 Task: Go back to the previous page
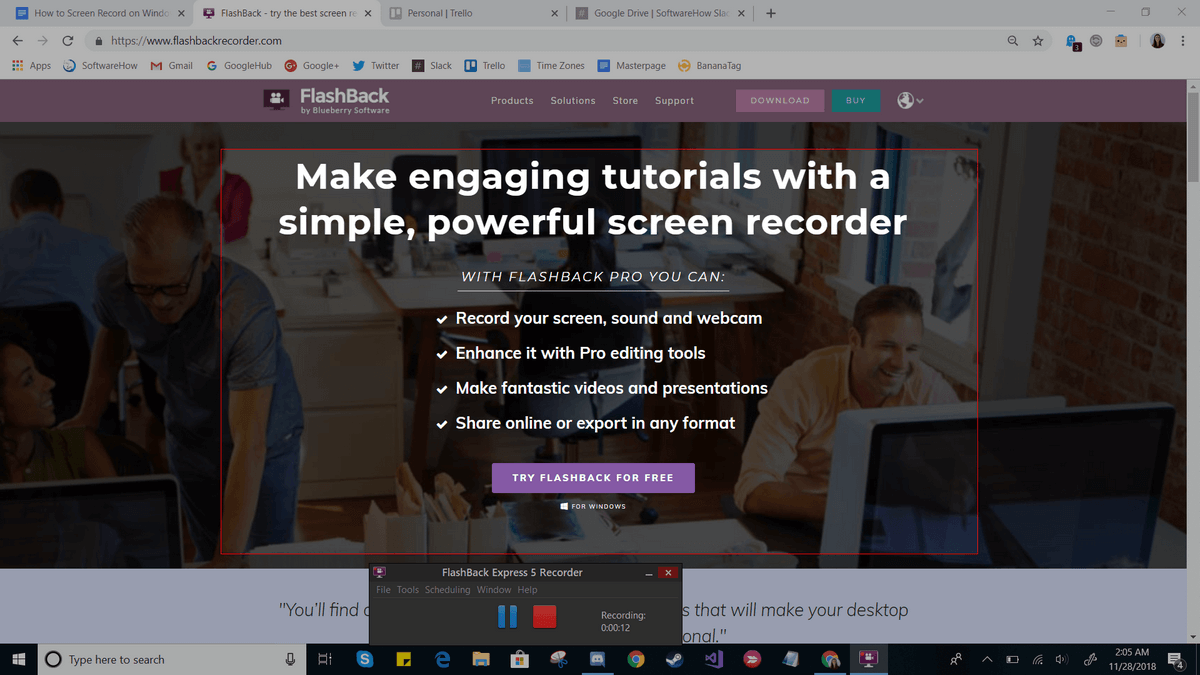click(x=17, y=41)
